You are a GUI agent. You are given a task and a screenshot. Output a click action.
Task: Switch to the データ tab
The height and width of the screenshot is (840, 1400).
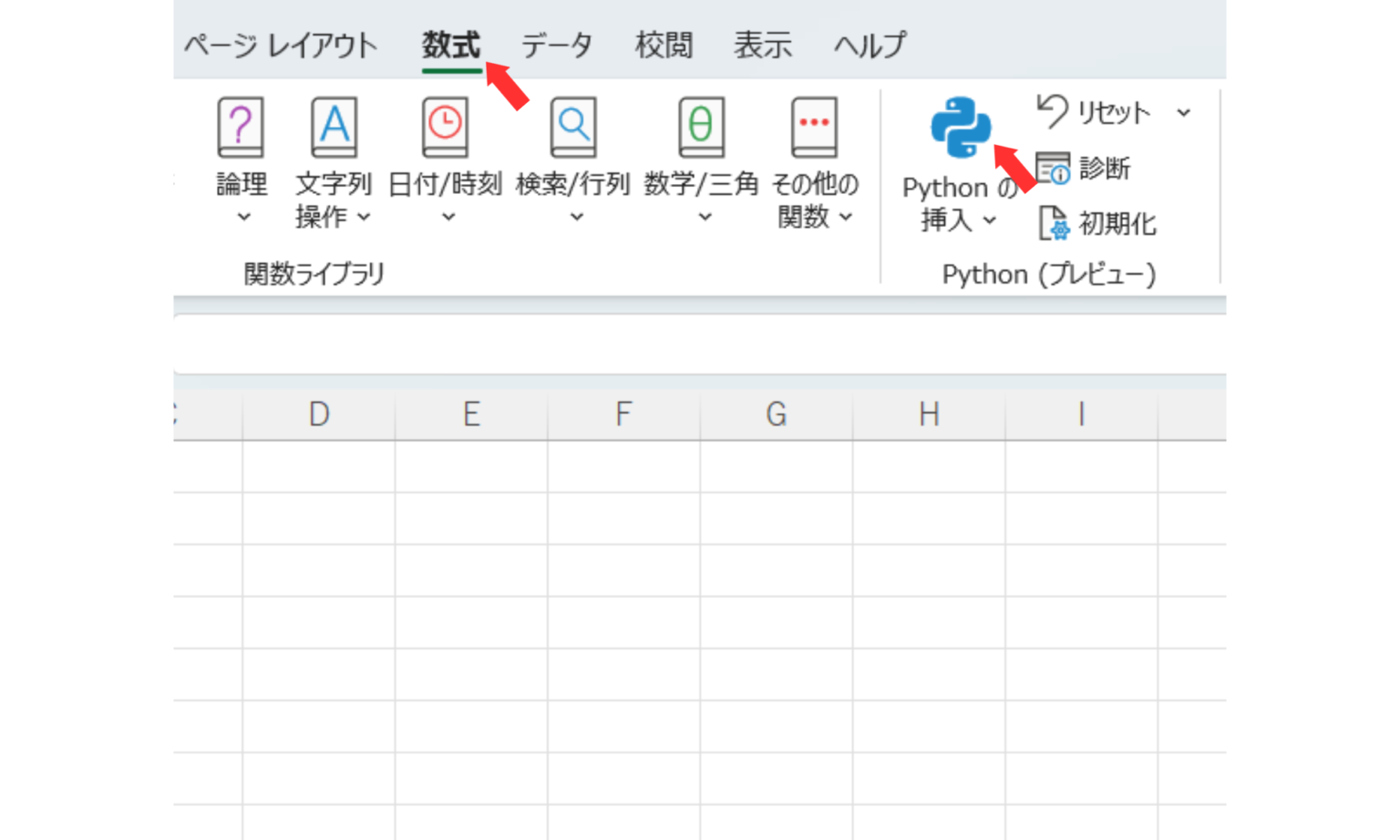557,44
